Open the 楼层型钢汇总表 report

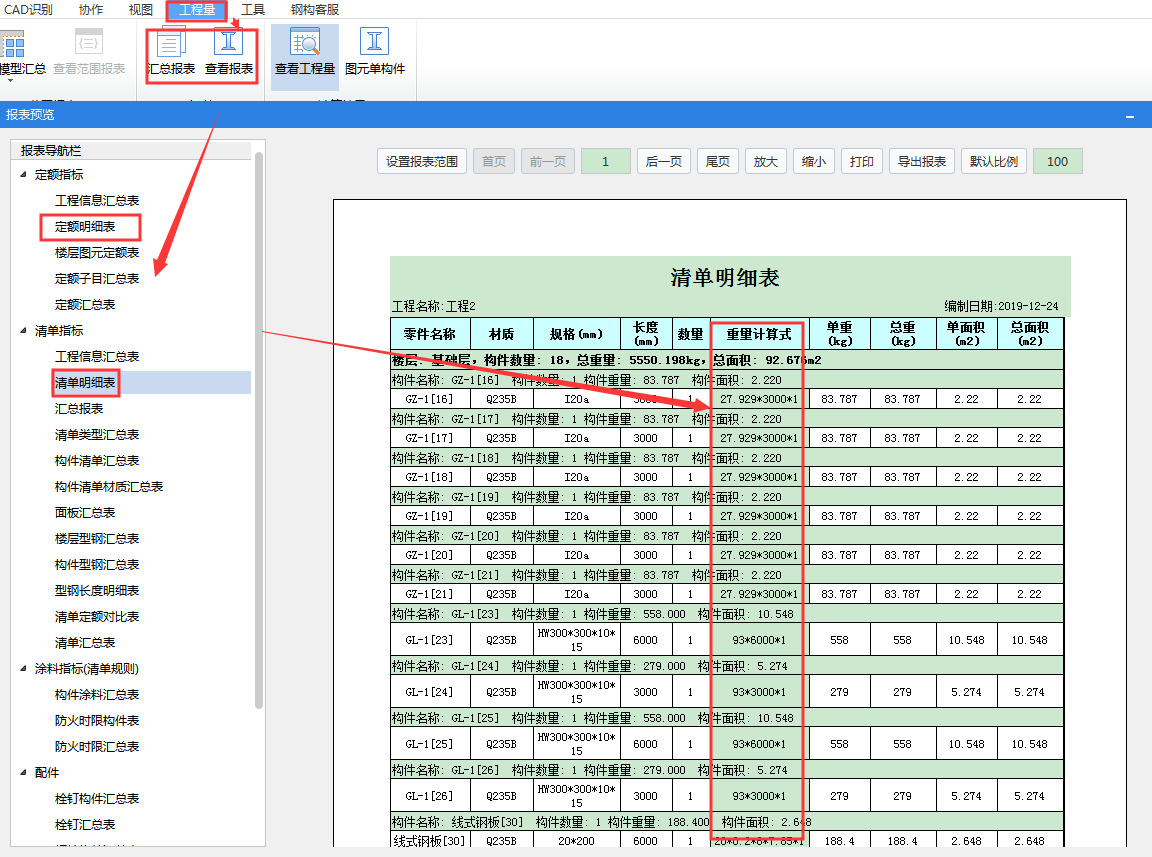[x=97, y=539]
